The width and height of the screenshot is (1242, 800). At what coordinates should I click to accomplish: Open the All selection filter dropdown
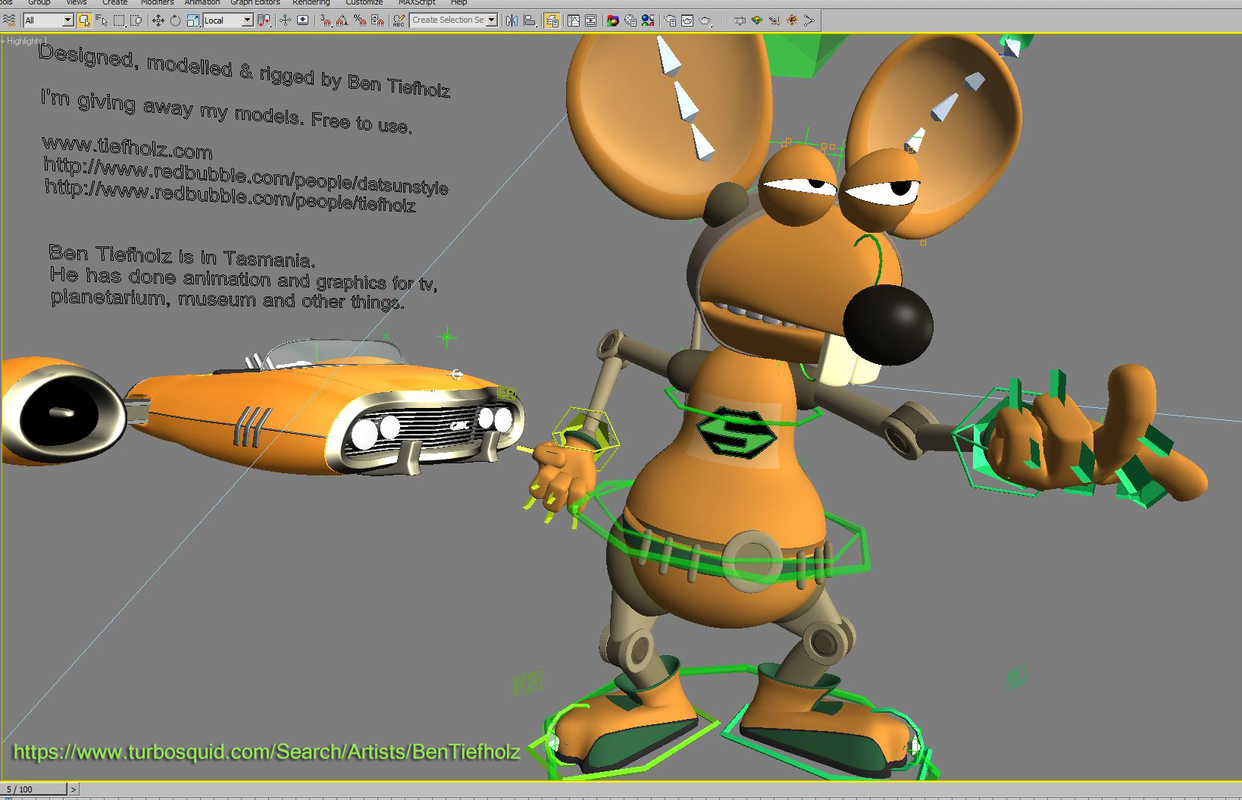pyautogui.click(x=68, y=19)
